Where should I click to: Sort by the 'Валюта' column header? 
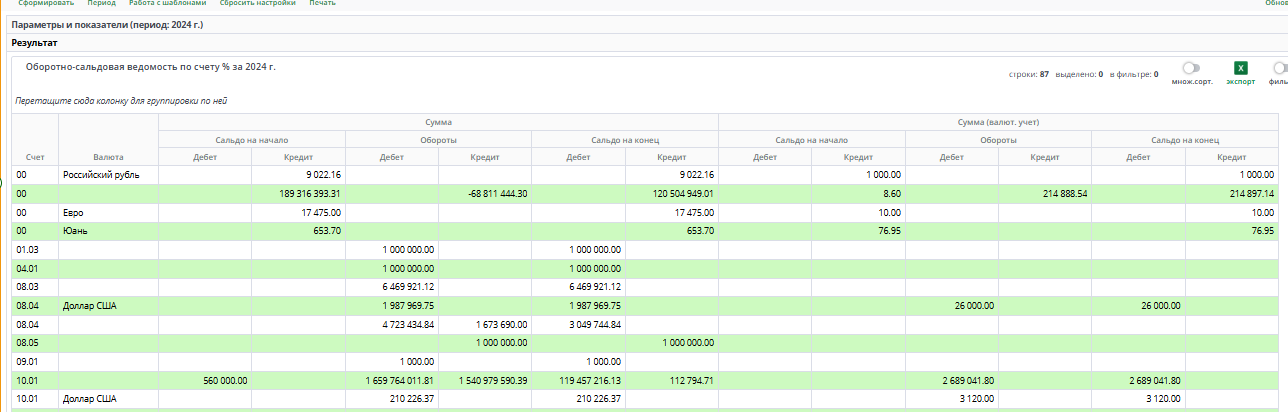(108, 157)
